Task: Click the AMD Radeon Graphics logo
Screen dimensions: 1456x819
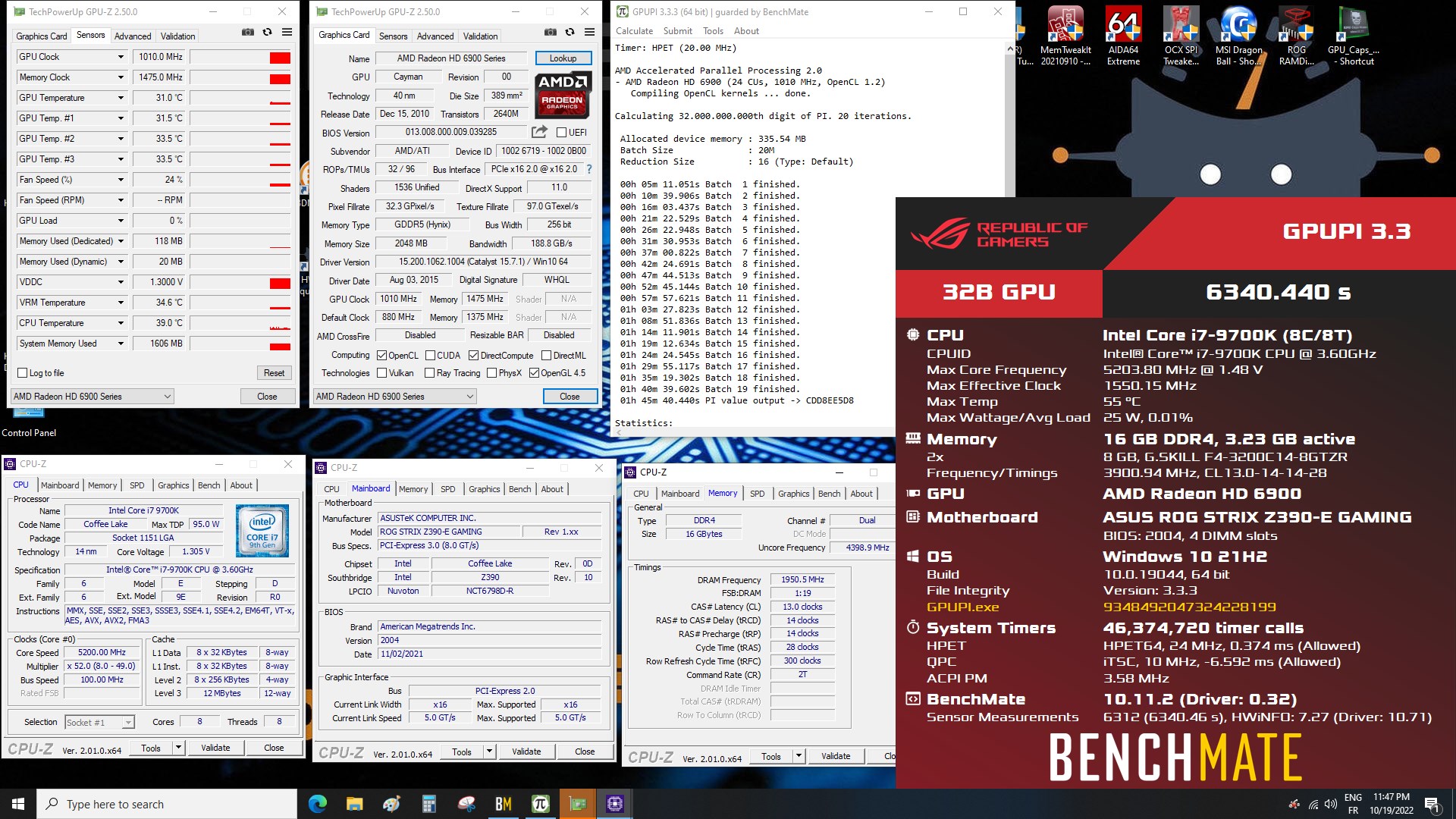Action: 563,94
